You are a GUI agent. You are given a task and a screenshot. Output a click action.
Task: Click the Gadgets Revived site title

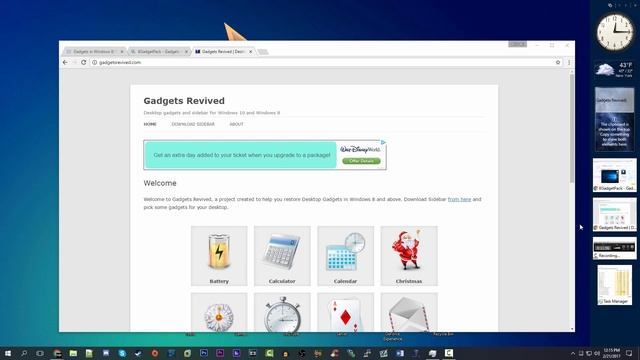coord(184,101)
